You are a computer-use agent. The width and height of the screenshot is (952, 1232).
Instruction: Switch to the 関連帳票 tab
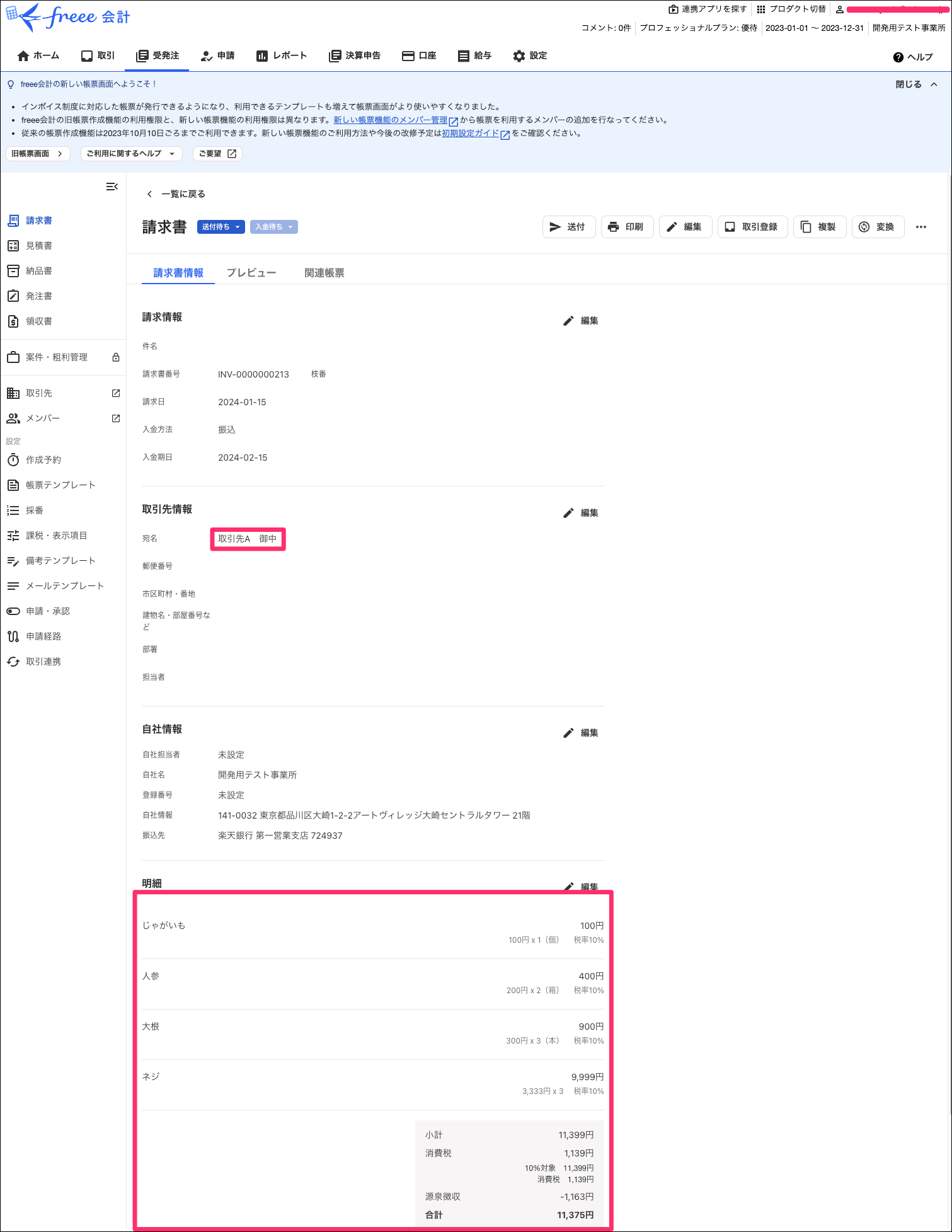(x=324, y=273)
